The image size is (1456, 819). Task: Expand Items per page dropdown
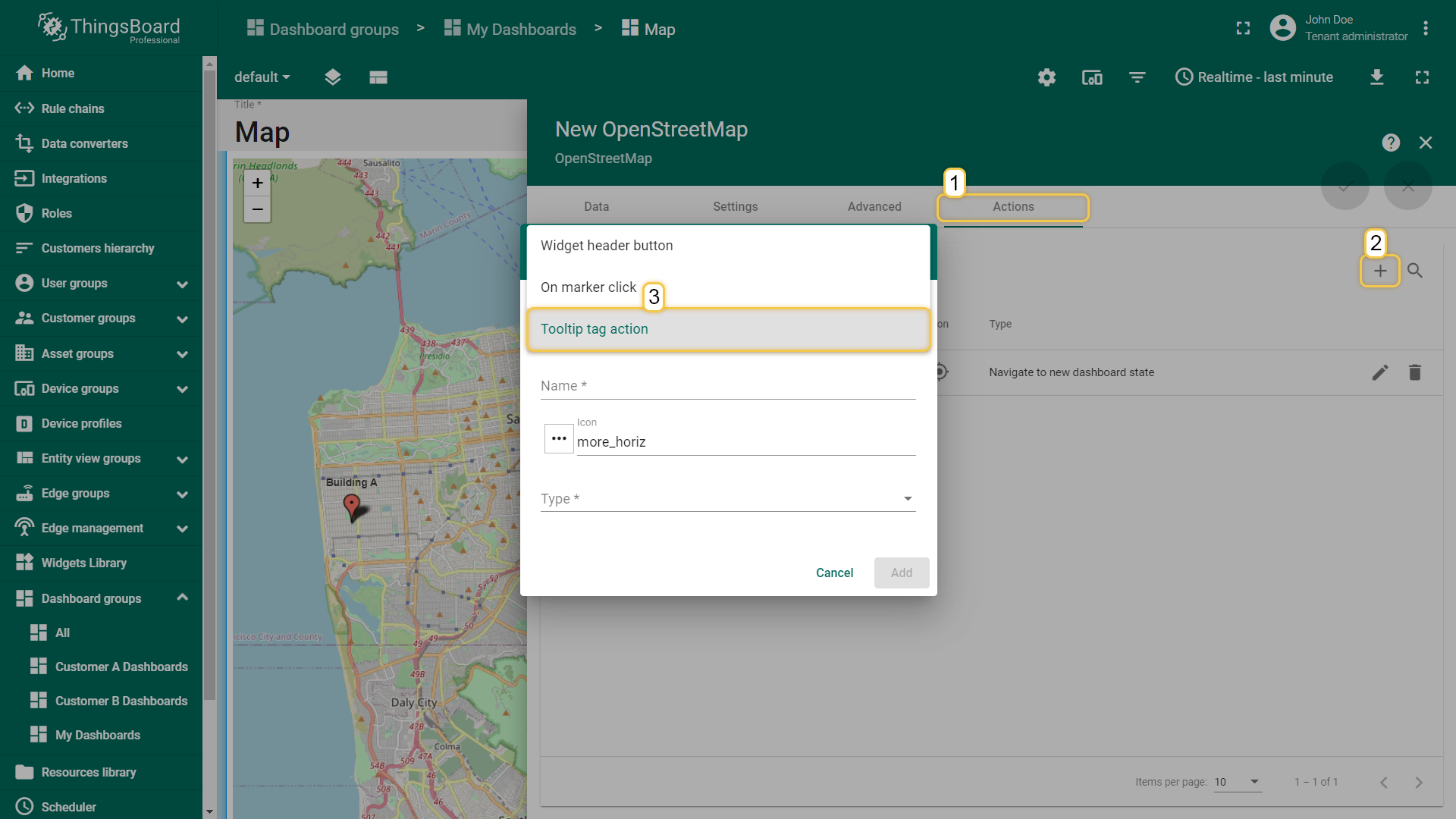coord(1237,782)
